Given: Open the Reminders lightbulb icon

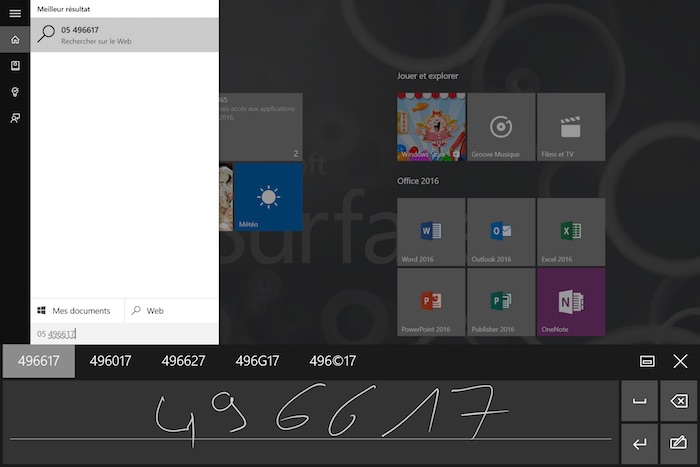Looking at the screenshot, I should (15, 92).
